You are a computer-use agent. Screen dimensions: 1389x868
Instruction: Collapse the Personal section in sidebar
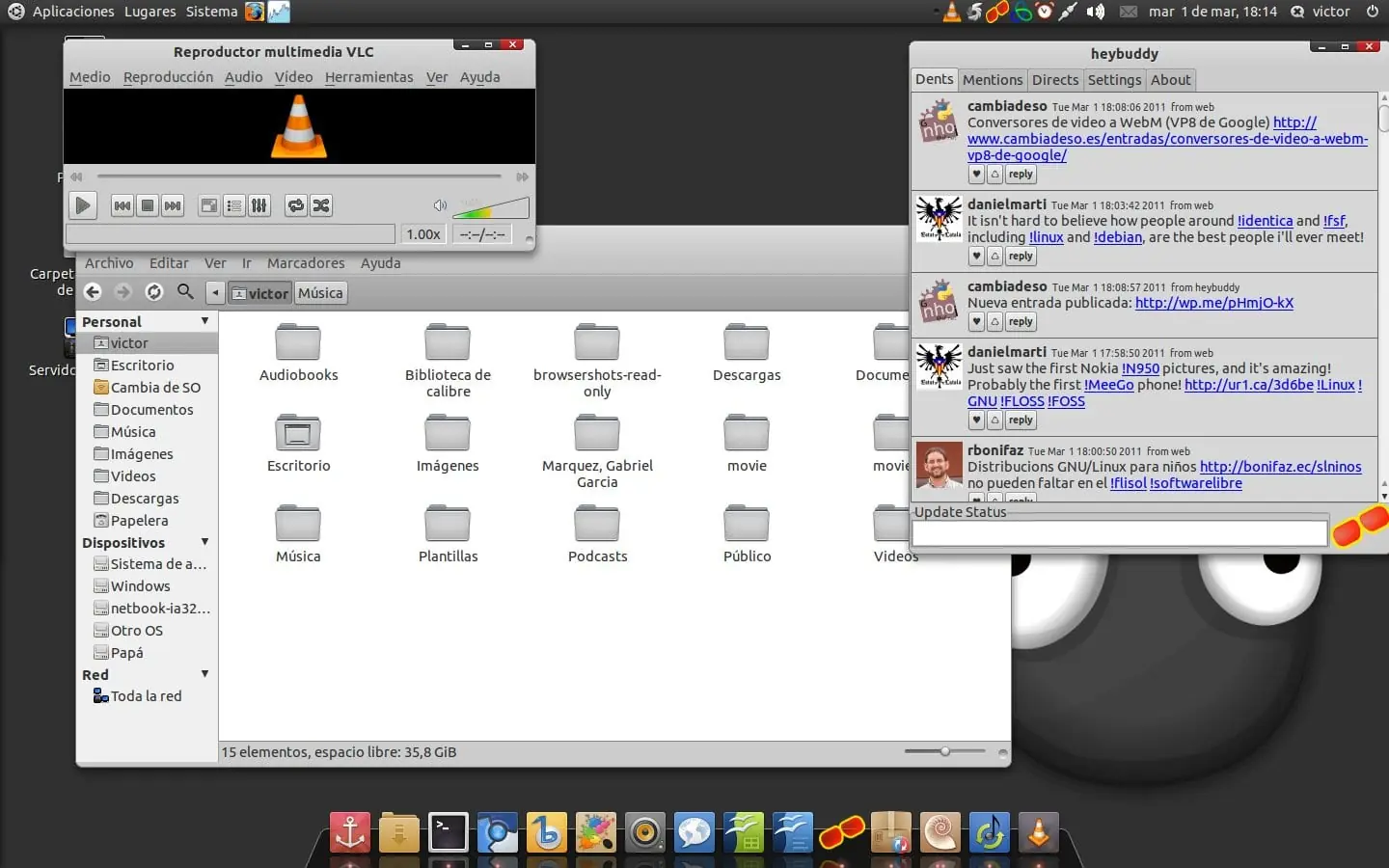tap(204, 321)
